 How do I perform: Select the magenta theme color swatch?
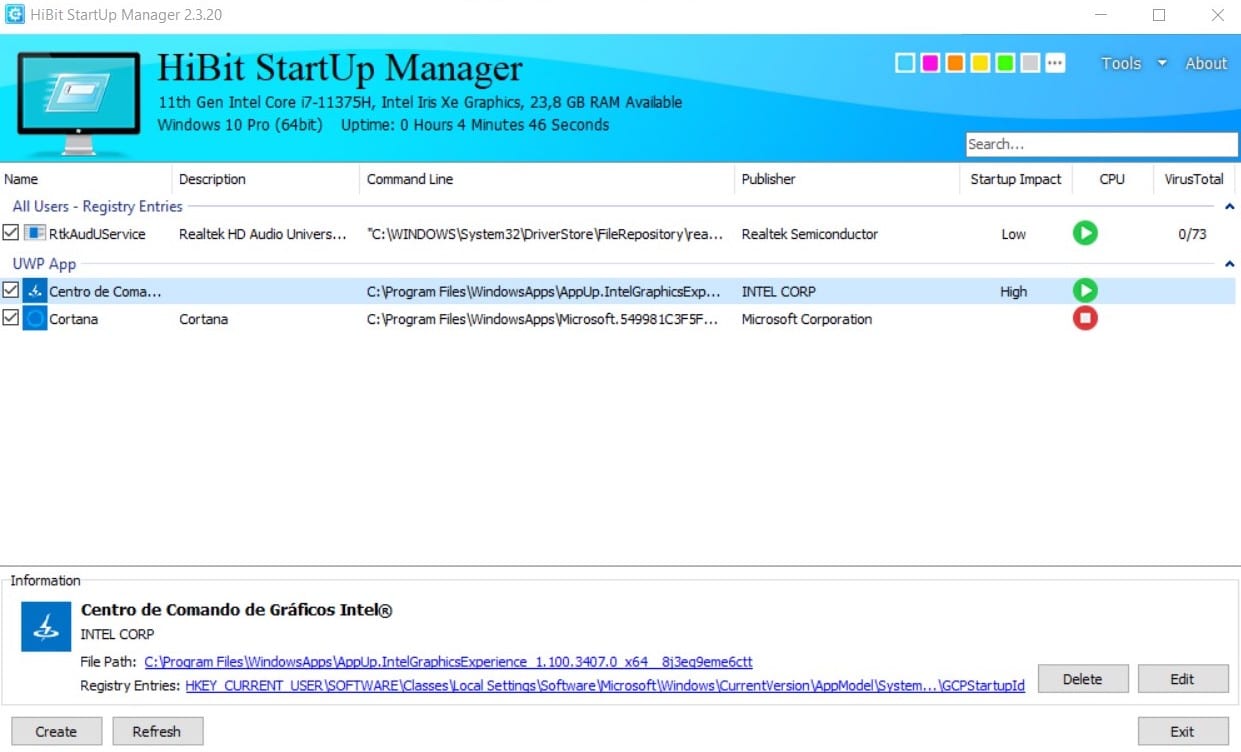pos(930,63)
